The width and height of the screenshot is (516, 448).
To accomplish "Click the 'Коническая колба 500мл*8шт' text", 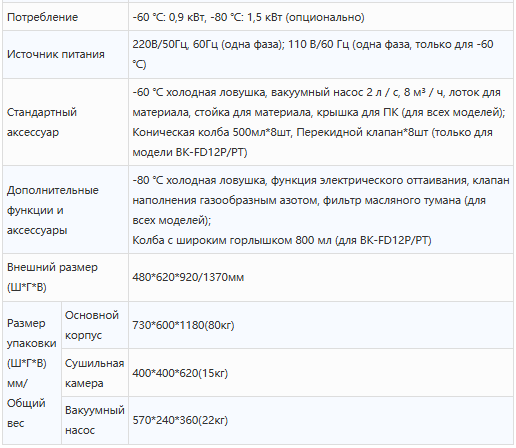I will (211, 132).
